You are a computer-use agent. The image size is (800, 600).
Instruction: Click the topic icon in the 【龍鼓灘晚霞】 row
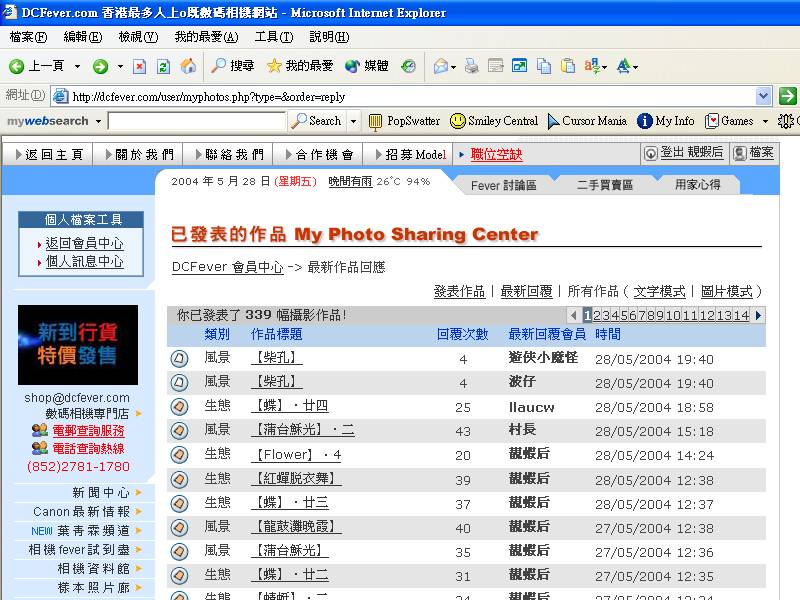[x=179, y=527]
